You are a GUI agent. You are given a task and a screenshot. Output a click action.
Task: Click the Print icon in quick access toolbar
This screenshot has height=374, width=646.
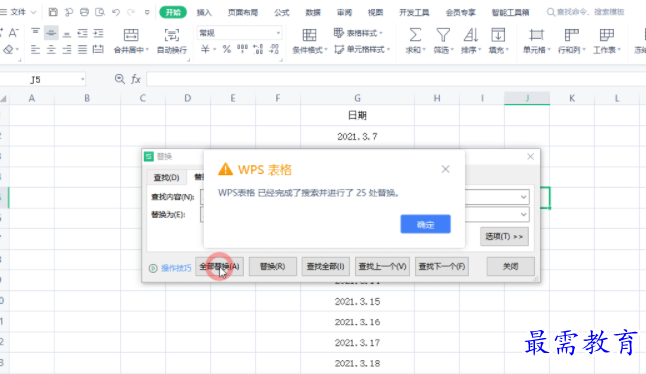tap(84, 12)
